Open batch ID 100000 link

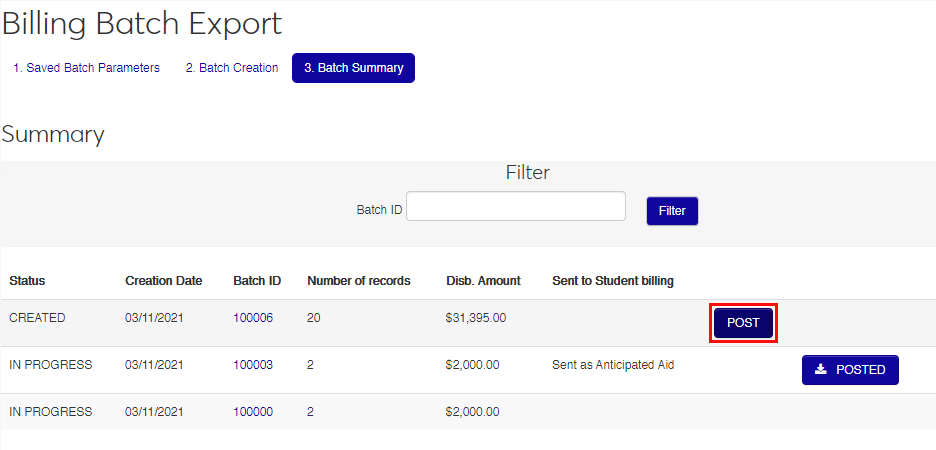click(x=252, y=412)
